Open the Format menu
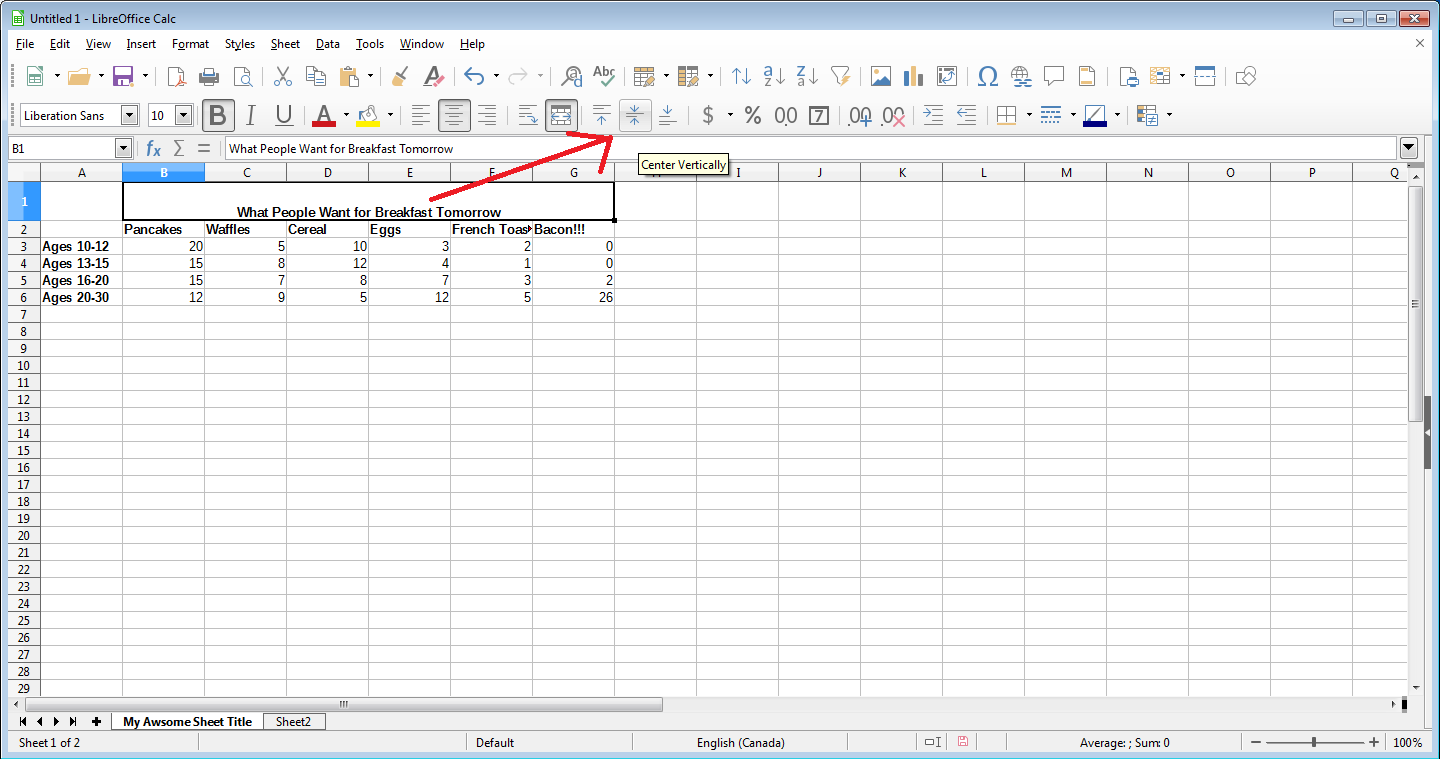This screenshot has height=759, width=1440. (190, 44)
